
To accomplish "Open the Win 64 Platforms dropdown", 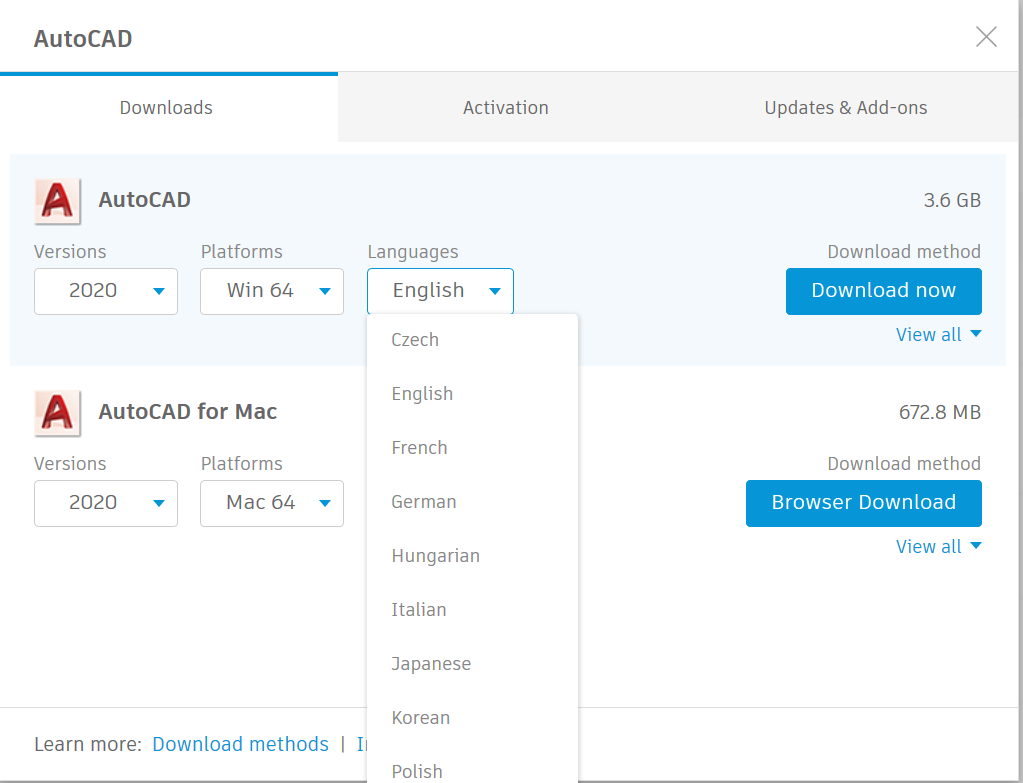I will 271,291.
